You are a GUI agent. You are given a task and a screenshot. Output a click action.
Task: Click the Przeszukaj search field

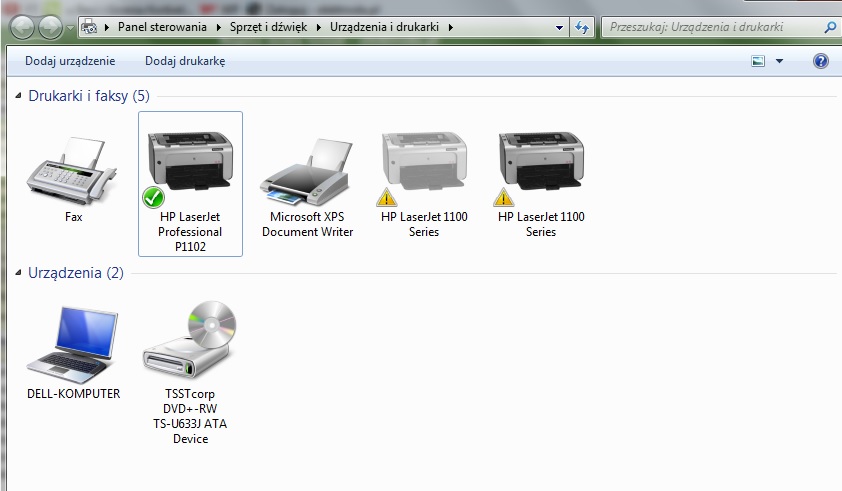712,27
